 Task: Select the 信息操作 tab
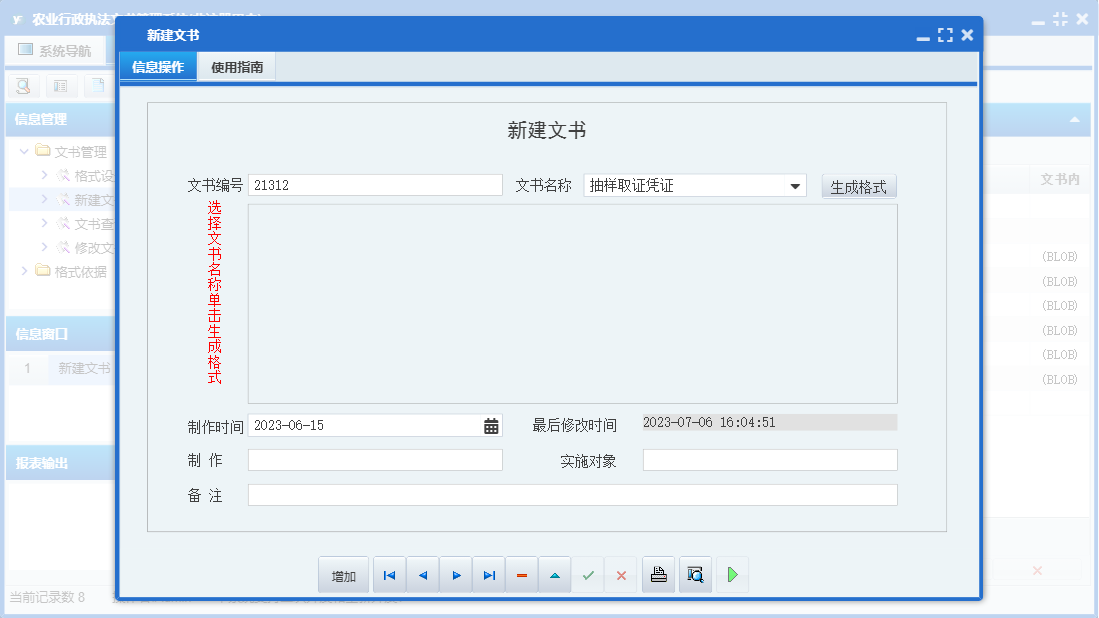[x=157, y=66]
